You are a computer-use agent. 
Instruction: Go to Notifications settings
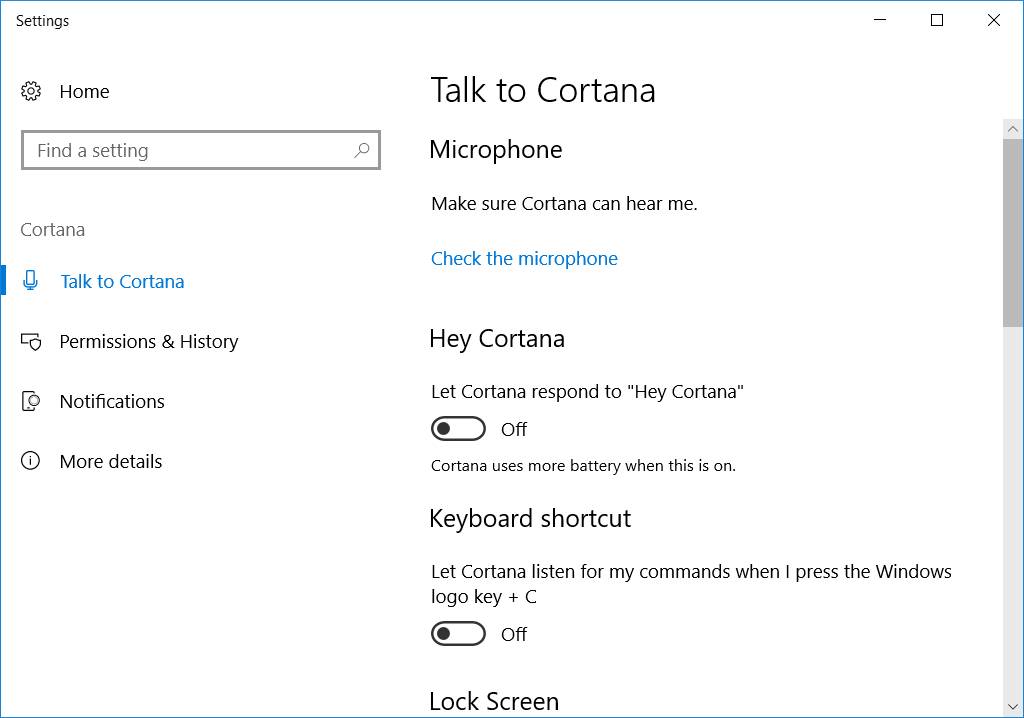tap(112, 401)
